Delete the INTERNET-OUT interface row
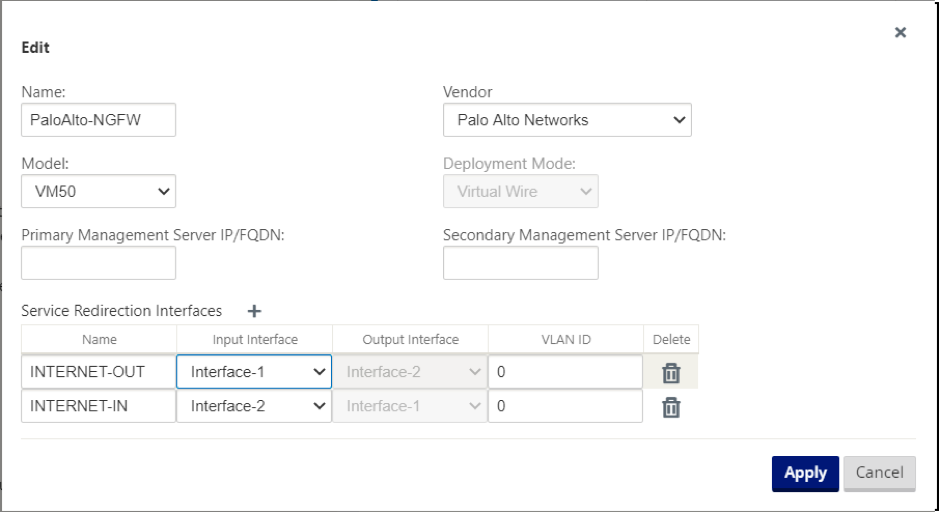The image size is (939, 512). pyautogui.click(x=671, y=372)
